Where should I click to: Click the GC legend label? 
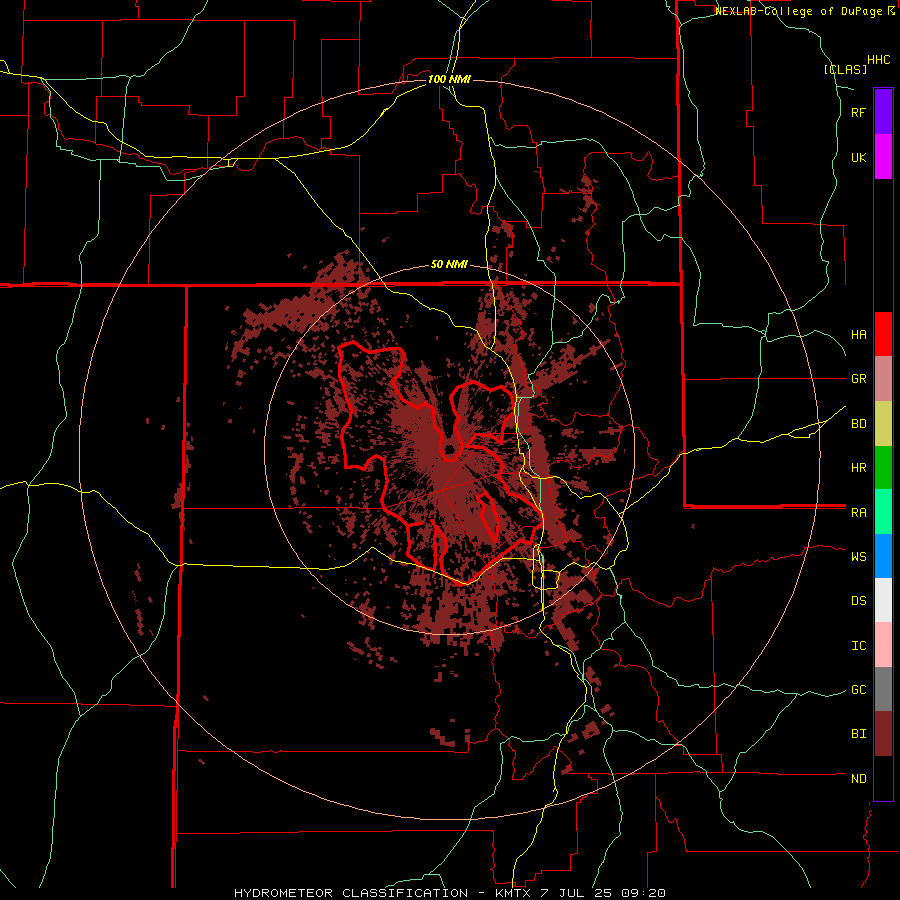click(x=859, y=690)
